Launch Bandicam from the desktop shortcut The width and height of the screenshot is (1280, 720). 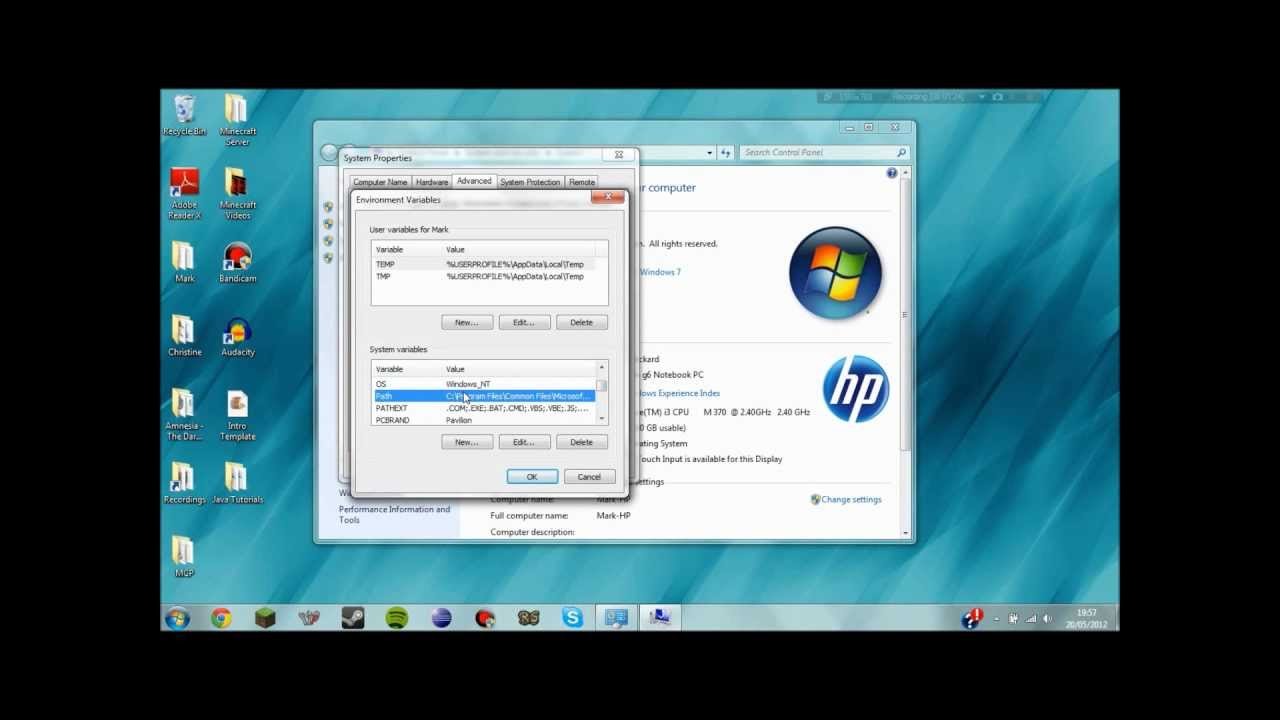[237, 262]
